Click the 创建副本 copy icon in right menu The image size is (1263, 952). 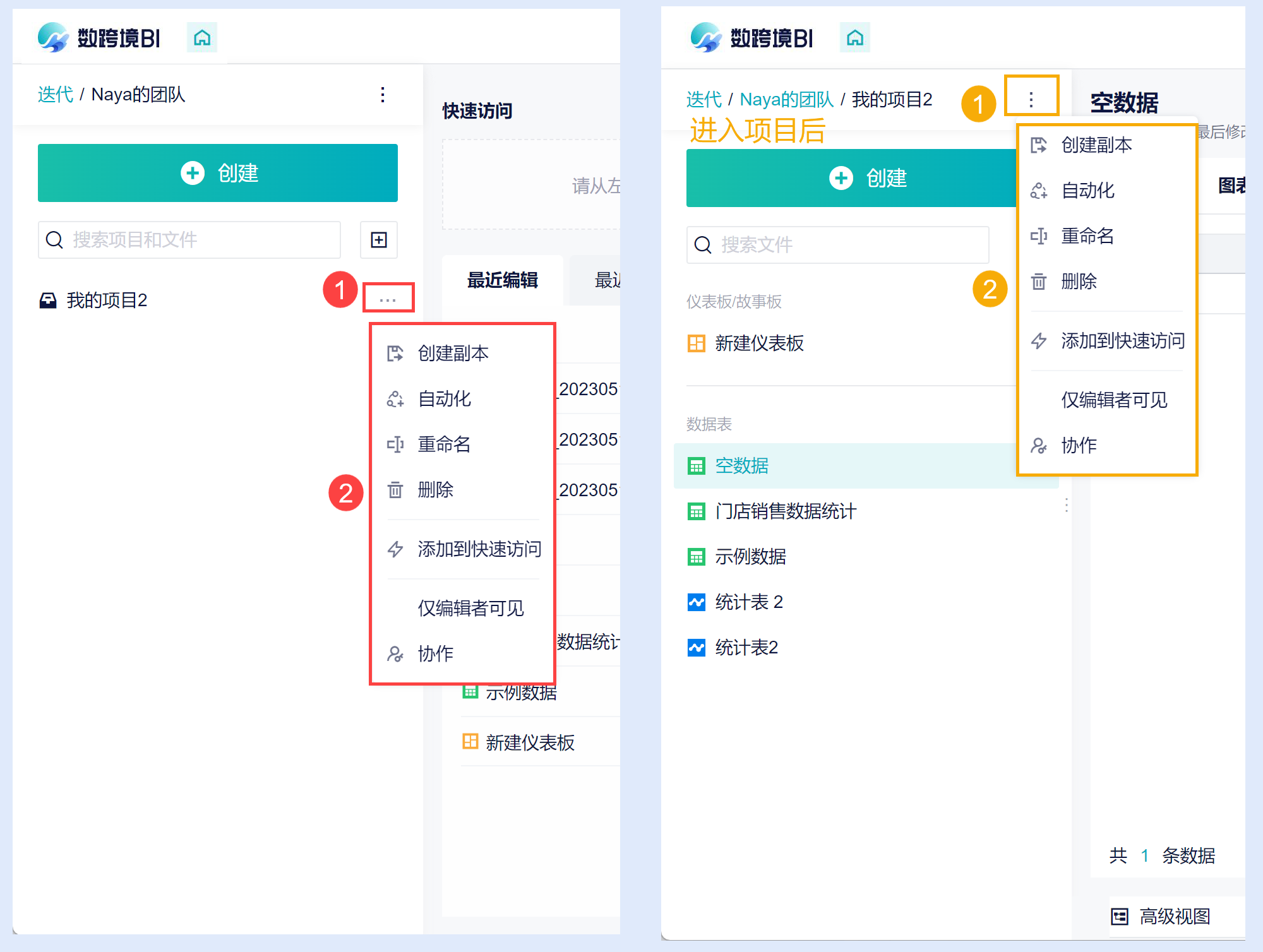click(x=1039, y=145)
